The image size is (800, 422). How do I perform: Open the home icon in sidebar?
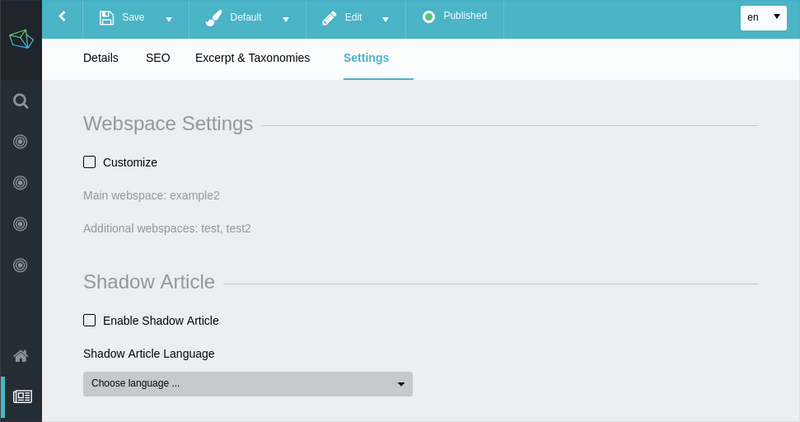pos(20,356)
